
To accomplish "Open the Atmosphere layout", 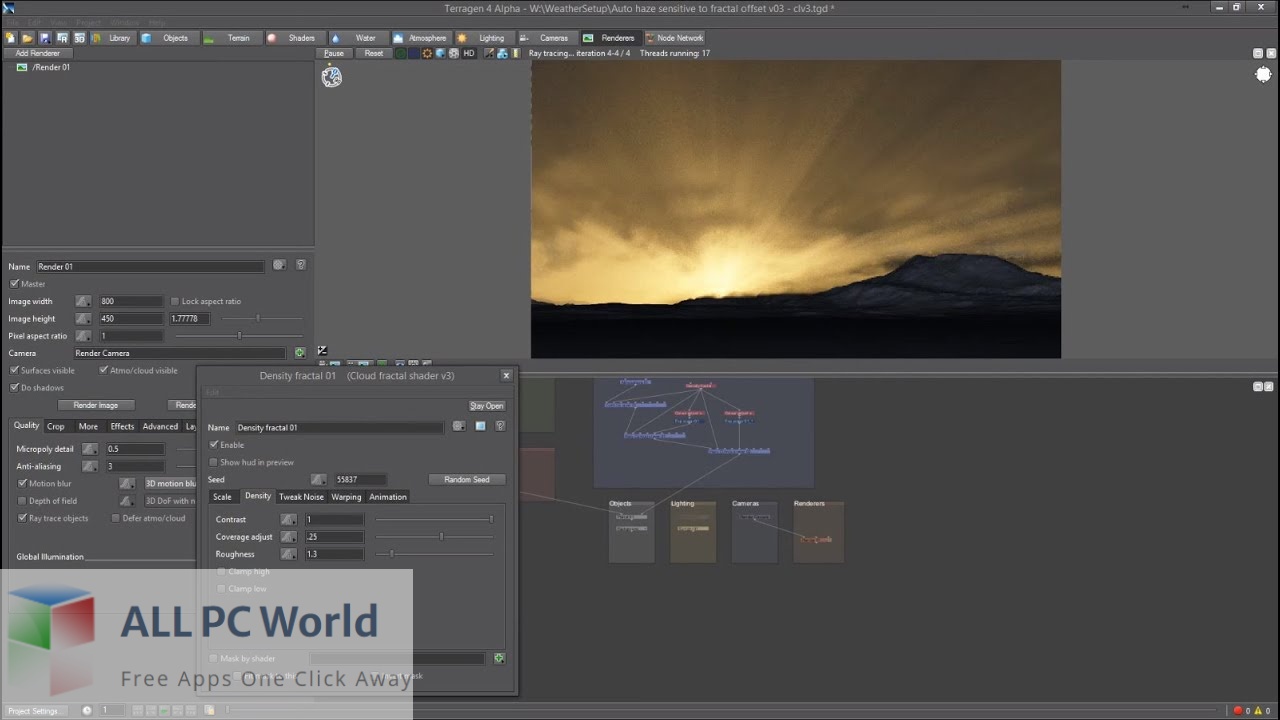I will [x=420, y=38].
